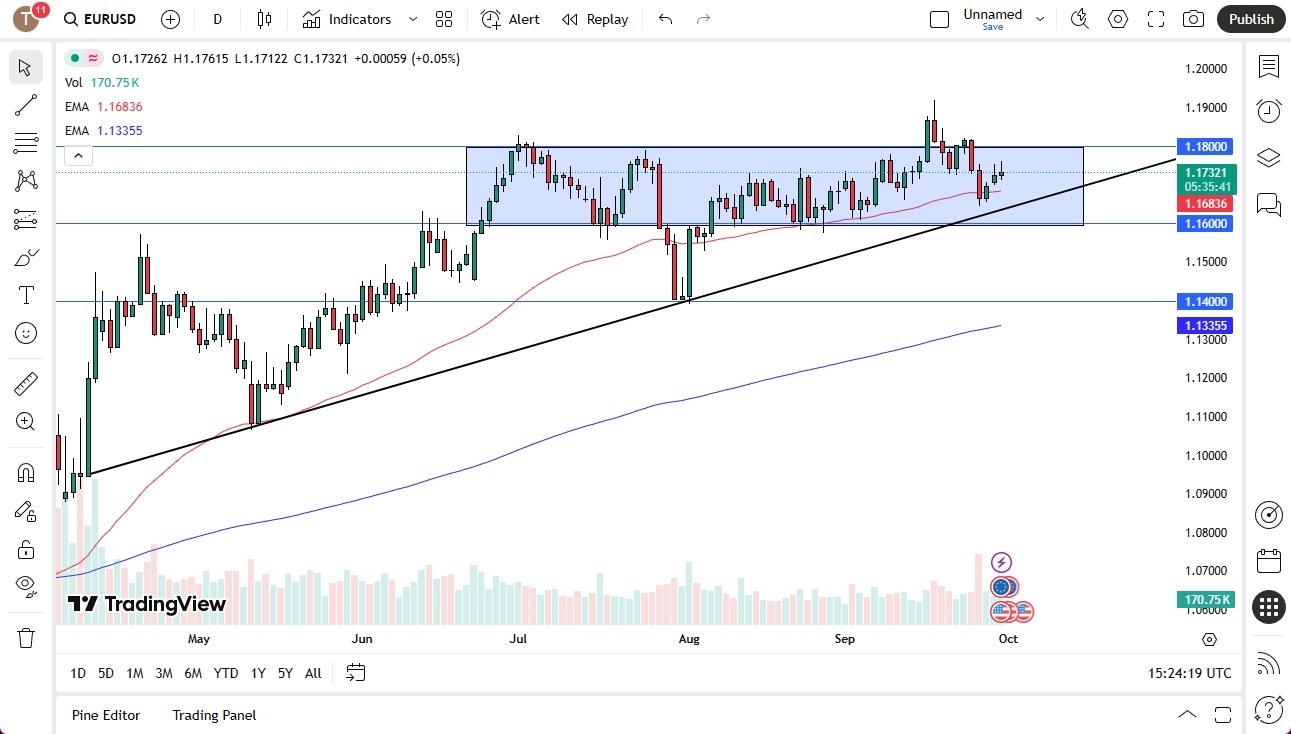Select the Trend Line drawing tool

25,105
